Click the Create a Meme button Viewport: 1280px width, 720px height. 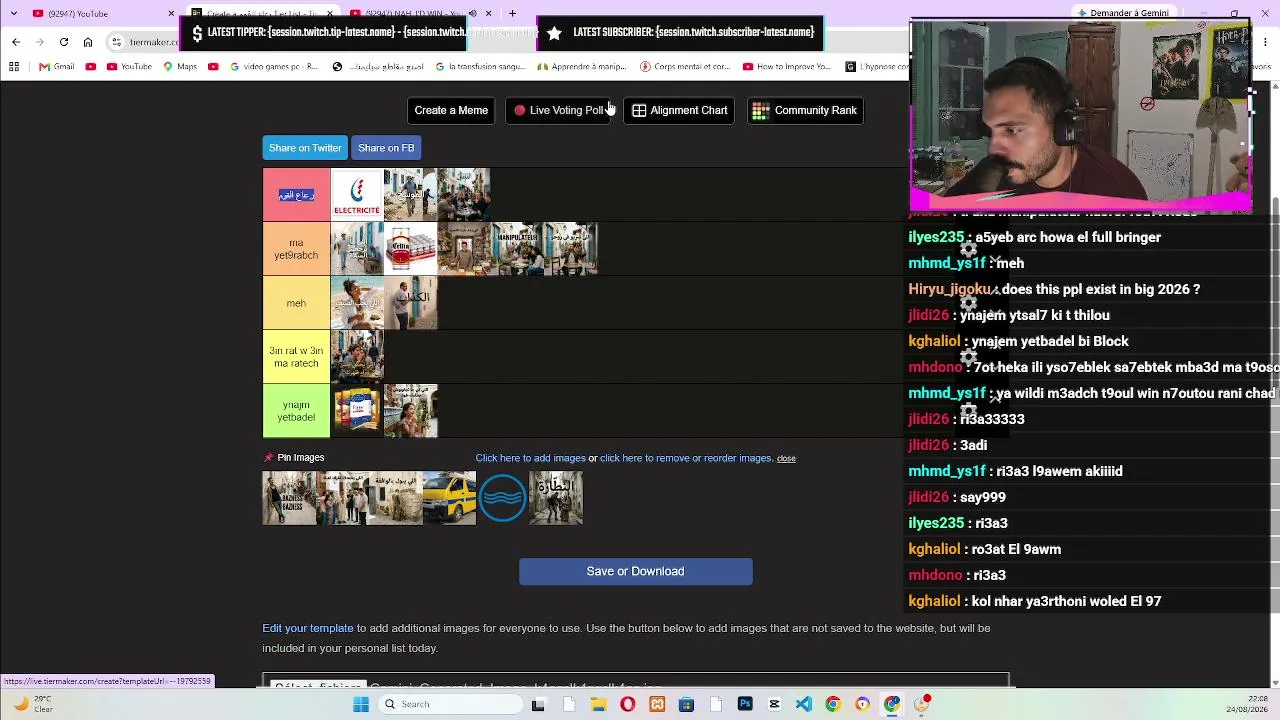pyautogui.click(x=451, y=110)
